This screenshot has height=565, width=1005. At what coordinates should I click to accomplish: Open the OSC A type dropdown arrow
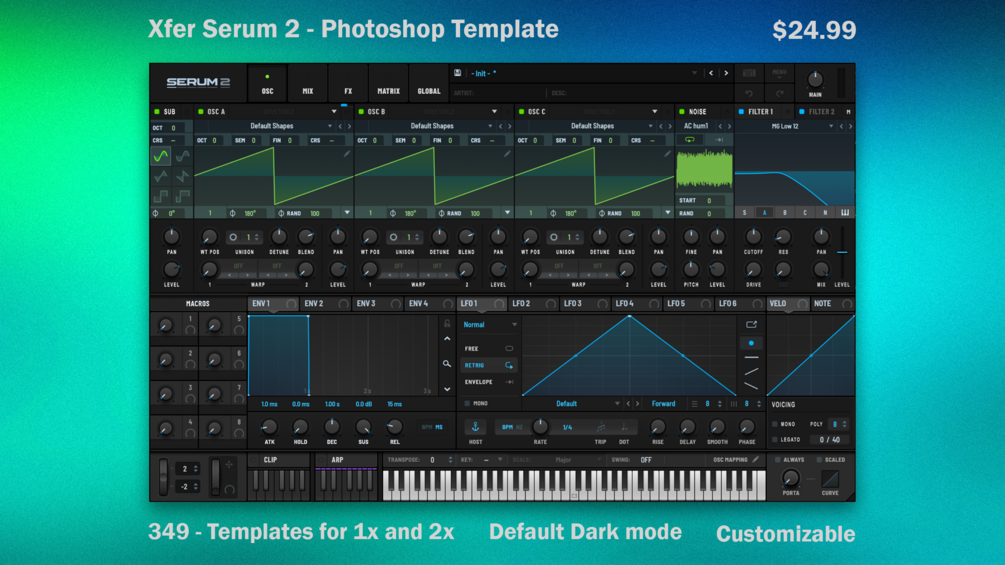pyautogui.click(x=334, y=111)
